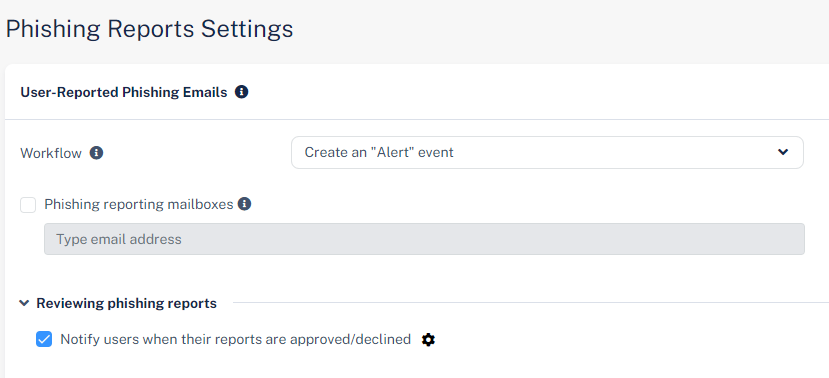The width and height of the screenshot is (829, 378).
Task: Open notification settings gear icon
Action: click(428, 339)
